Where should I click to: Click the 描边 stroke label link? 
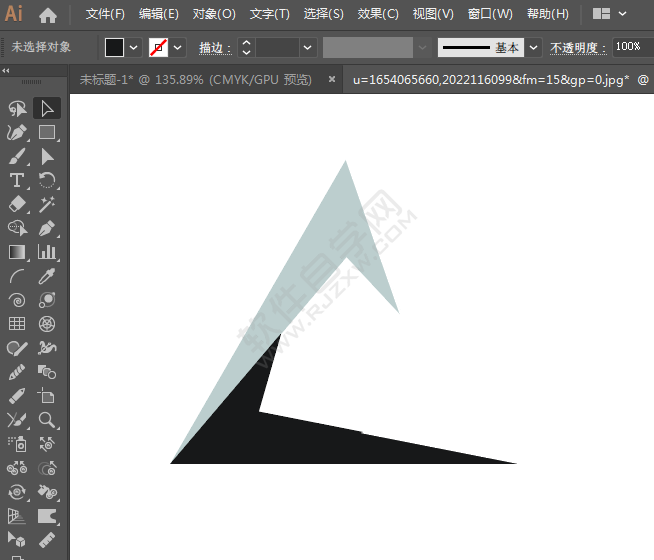pos(212,48)
